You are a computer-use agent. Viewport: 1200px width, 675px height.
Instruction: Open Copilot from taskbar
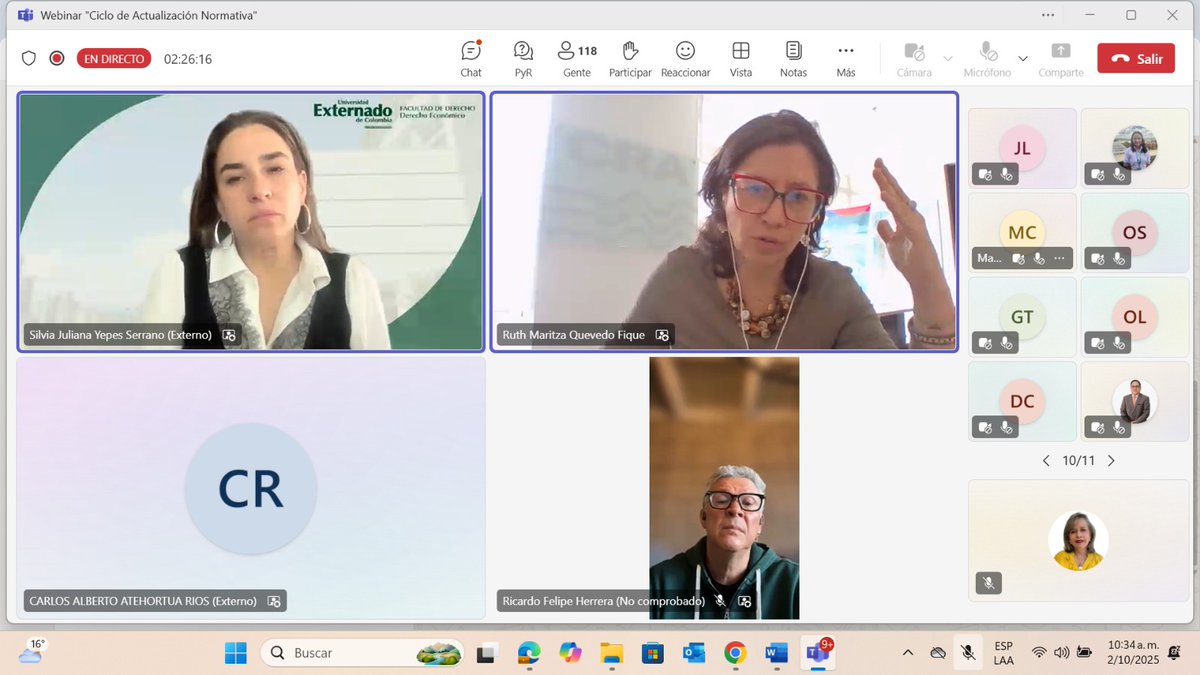(x=570, y=653)
